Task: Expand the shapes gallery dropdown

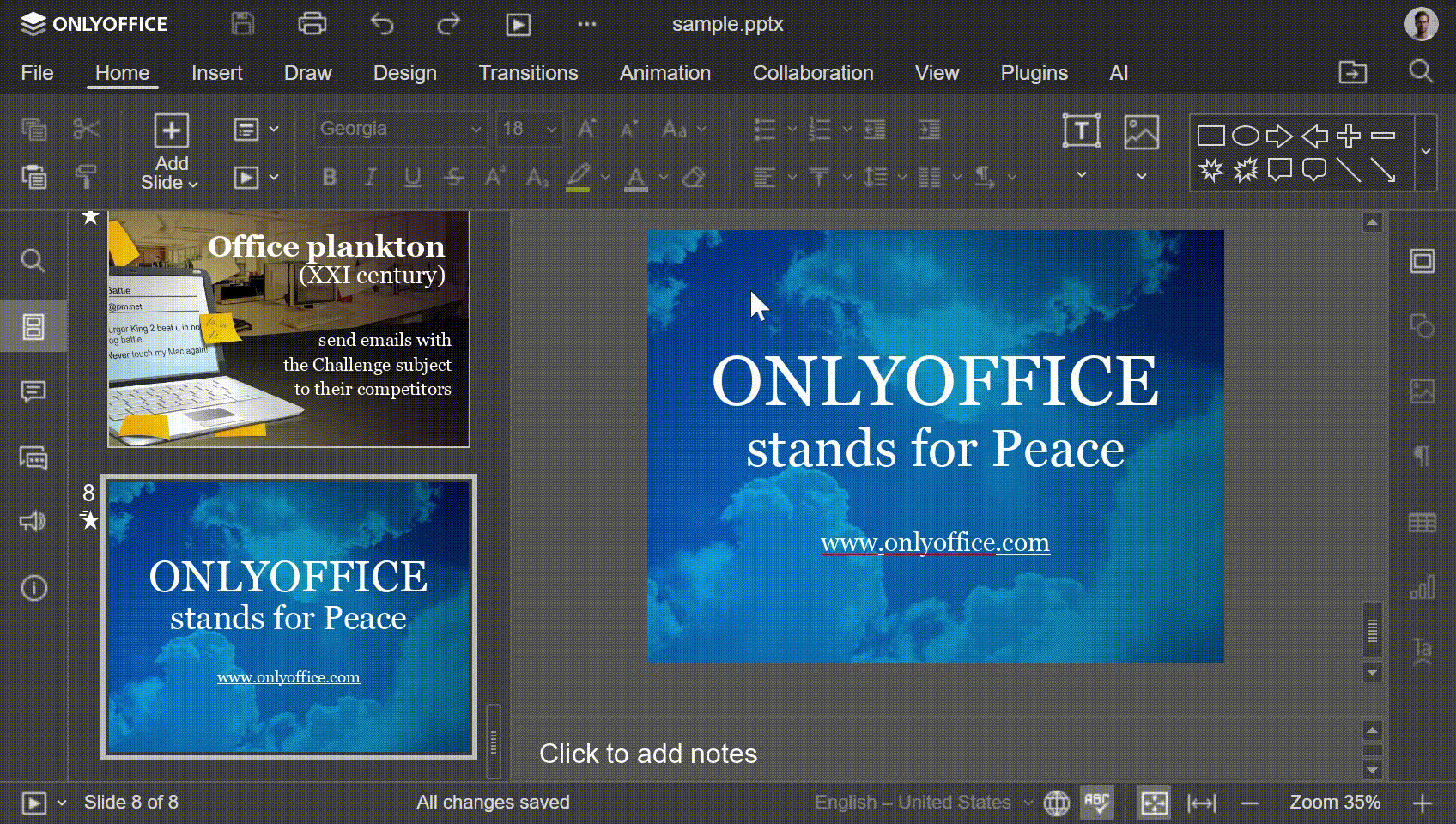Action: tap(1425, 152)
